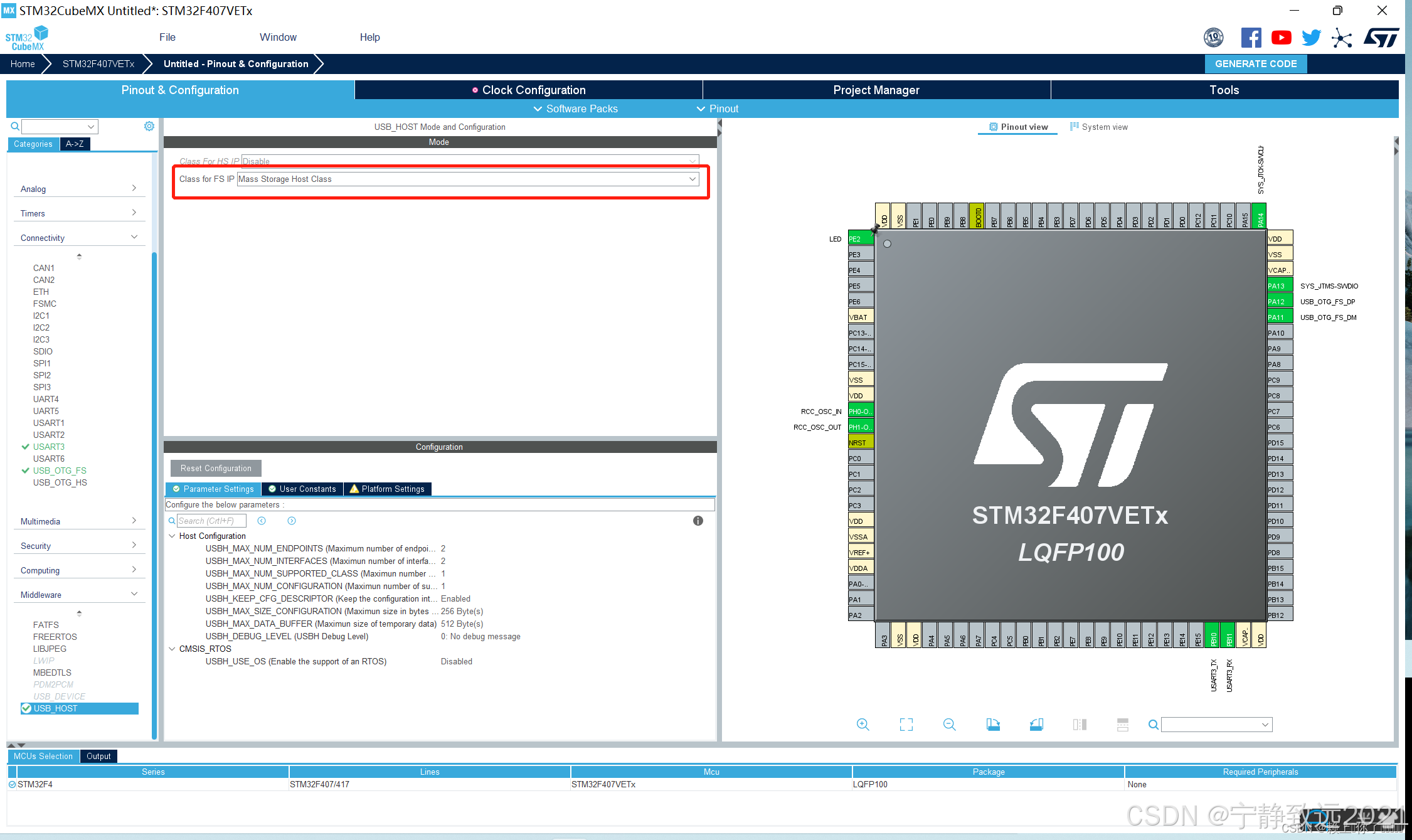Click the Reset Configuration button
This screenshot has height=840, width=1412.
216,468
